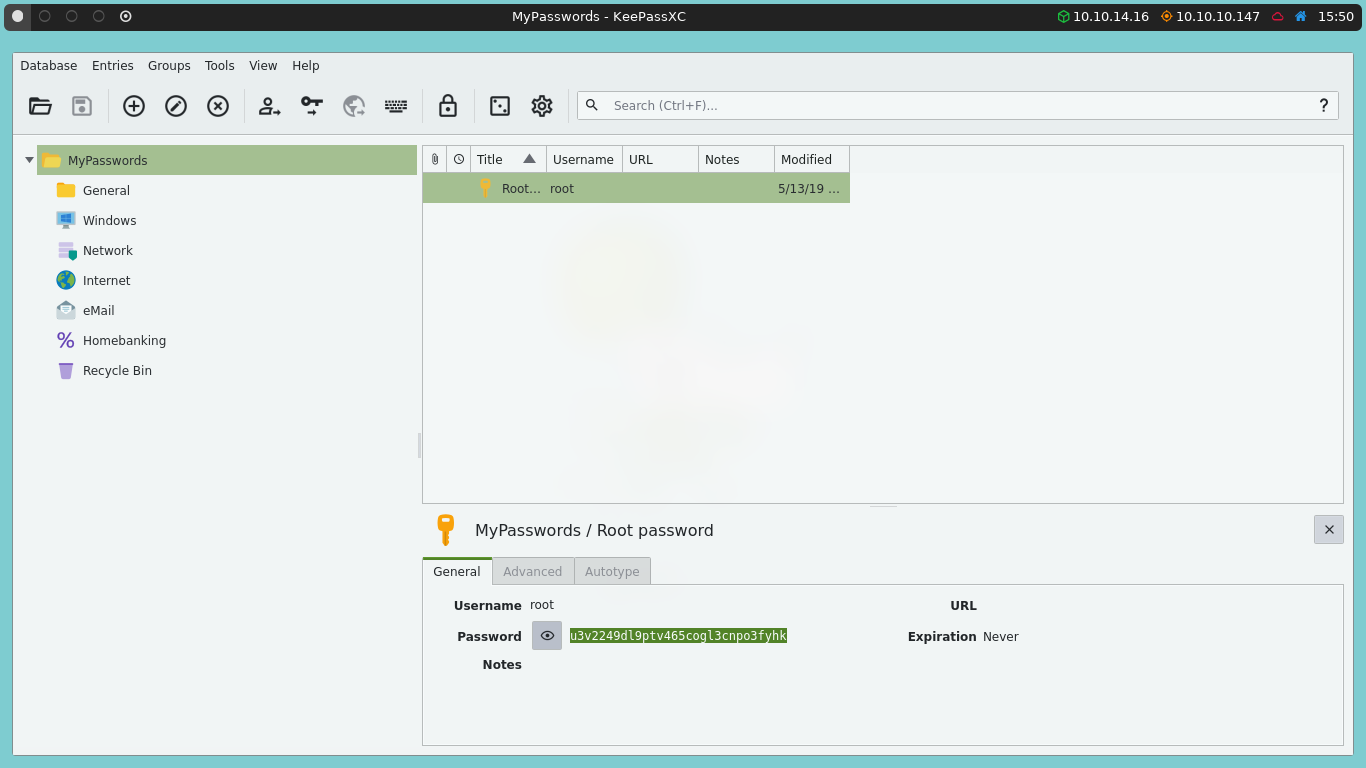This screenshot has height=768, width=1366.
Task: Click the search magnifier icon
Action: 592,105
